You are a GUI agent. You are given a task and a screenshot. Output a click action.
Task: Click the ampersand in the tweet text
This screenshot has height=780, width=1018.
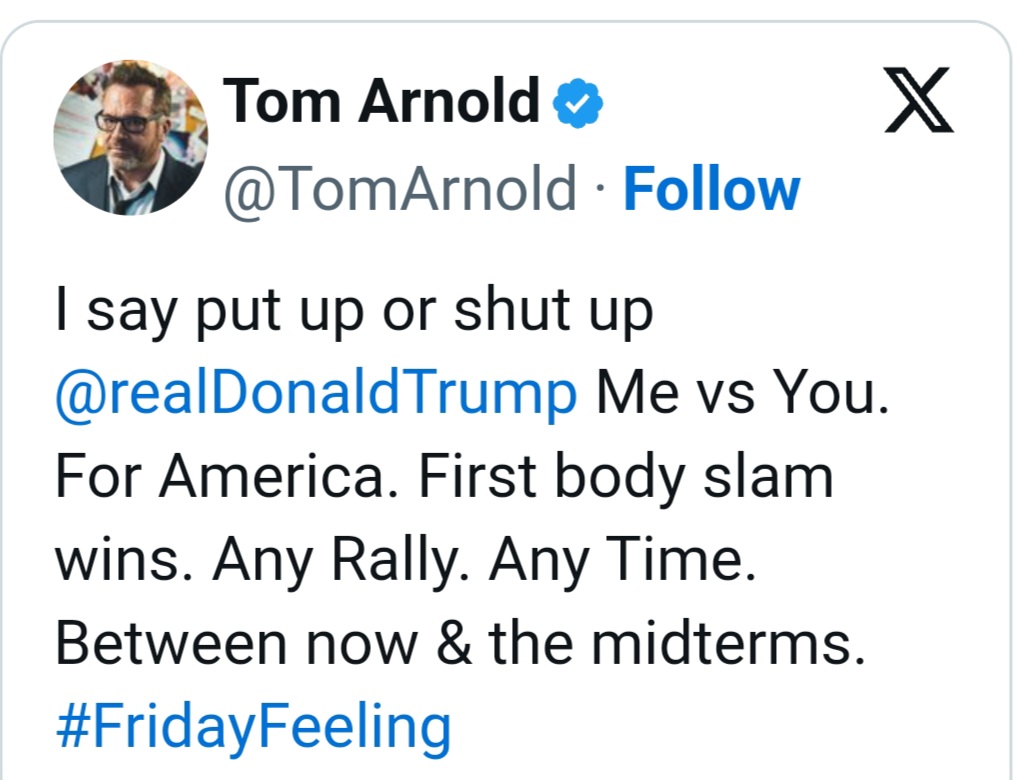[x=456, y=643]
